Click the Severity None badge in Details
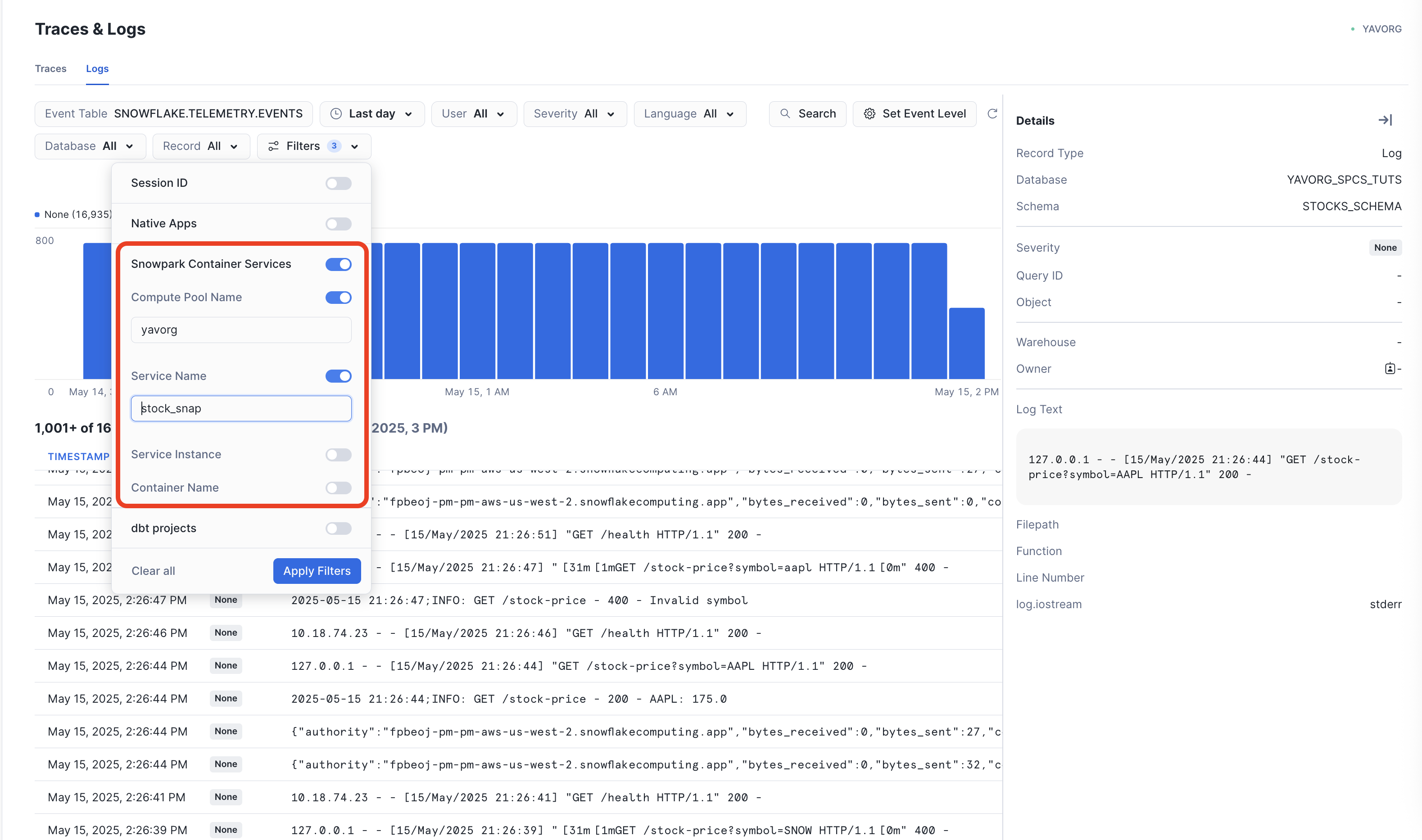The image size is (1422, 840). tap(1385, 248)
